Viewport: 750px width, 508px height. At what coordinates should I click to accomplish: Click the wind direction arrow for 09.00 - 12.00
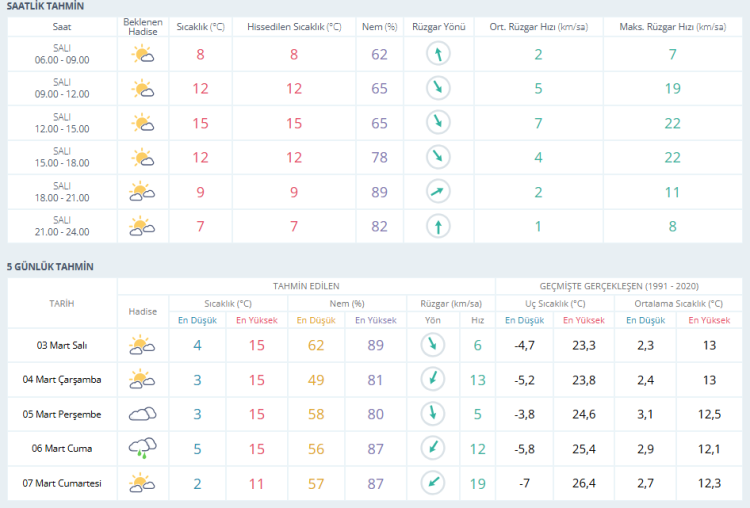[x=437, y=89]
